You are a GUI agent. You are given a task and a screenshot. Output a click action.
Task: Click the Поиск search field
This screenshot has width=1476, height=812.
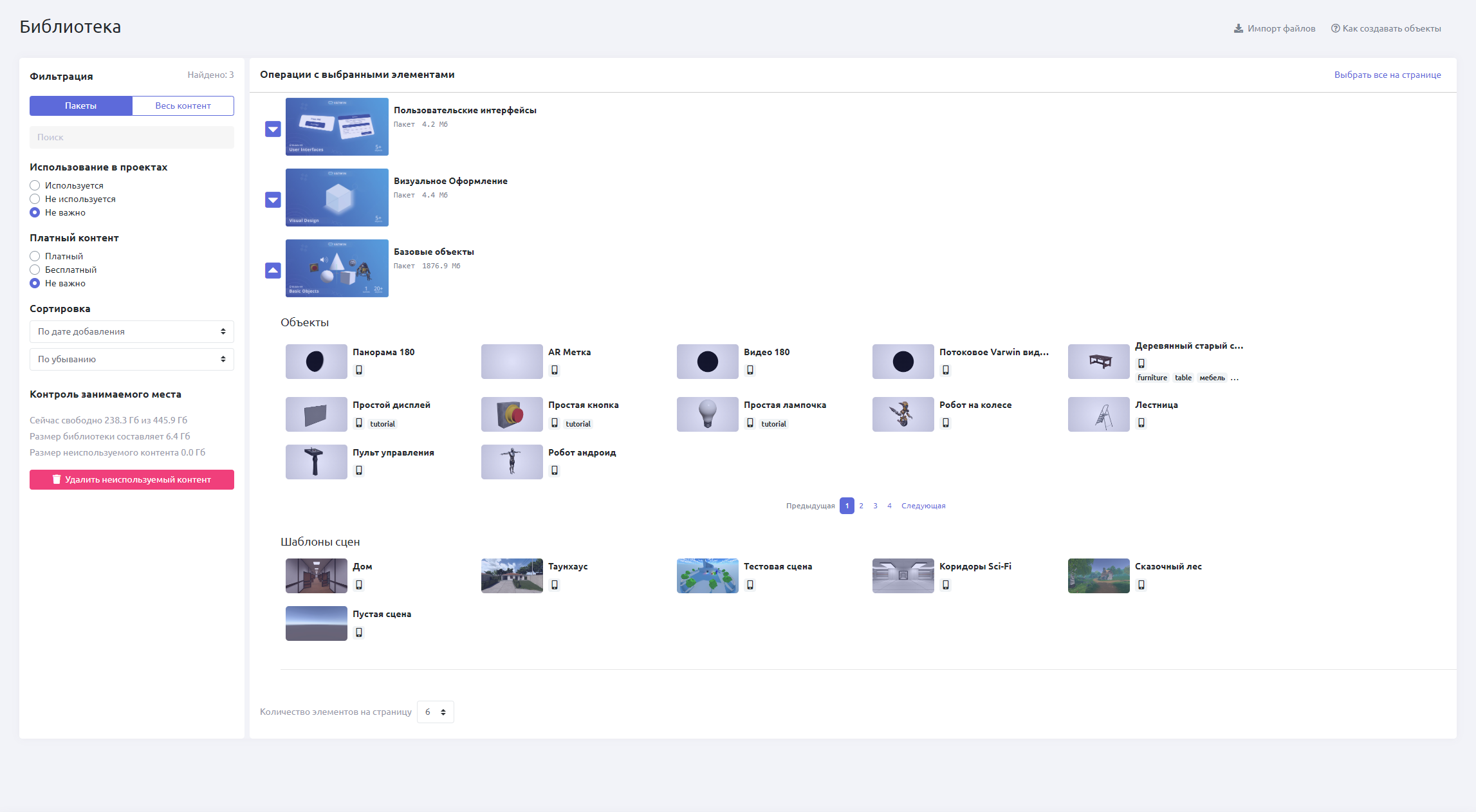pos(131,137)
